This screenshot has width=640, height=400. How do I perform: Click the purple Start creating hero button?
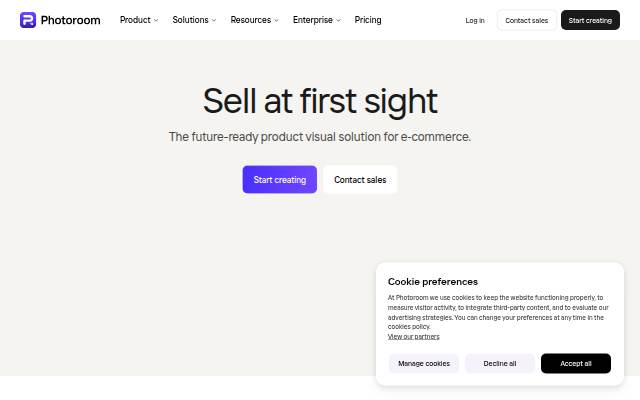[x=280, y=180]
